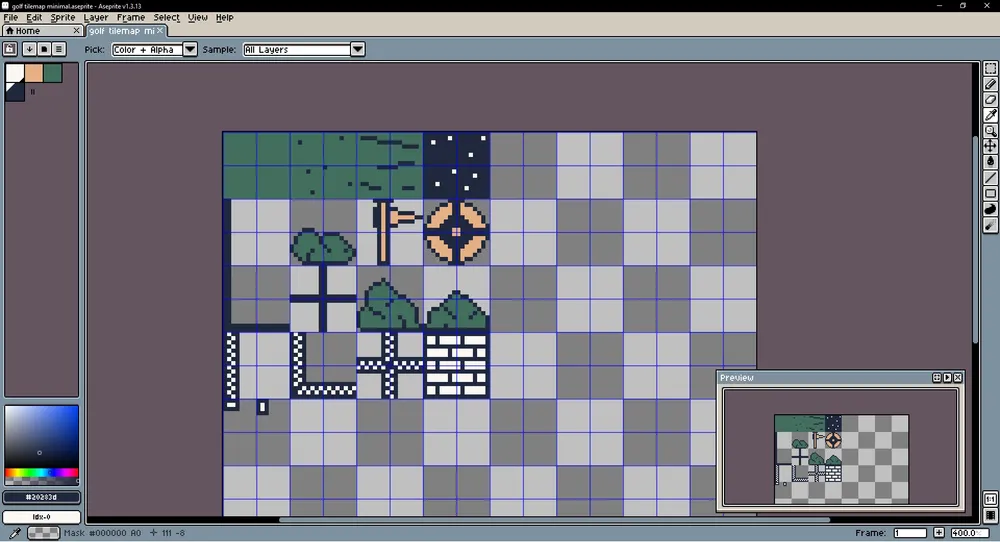Screen dimensions: 1000x542
Task: Activate the Move tool
Action: [990, 146]
